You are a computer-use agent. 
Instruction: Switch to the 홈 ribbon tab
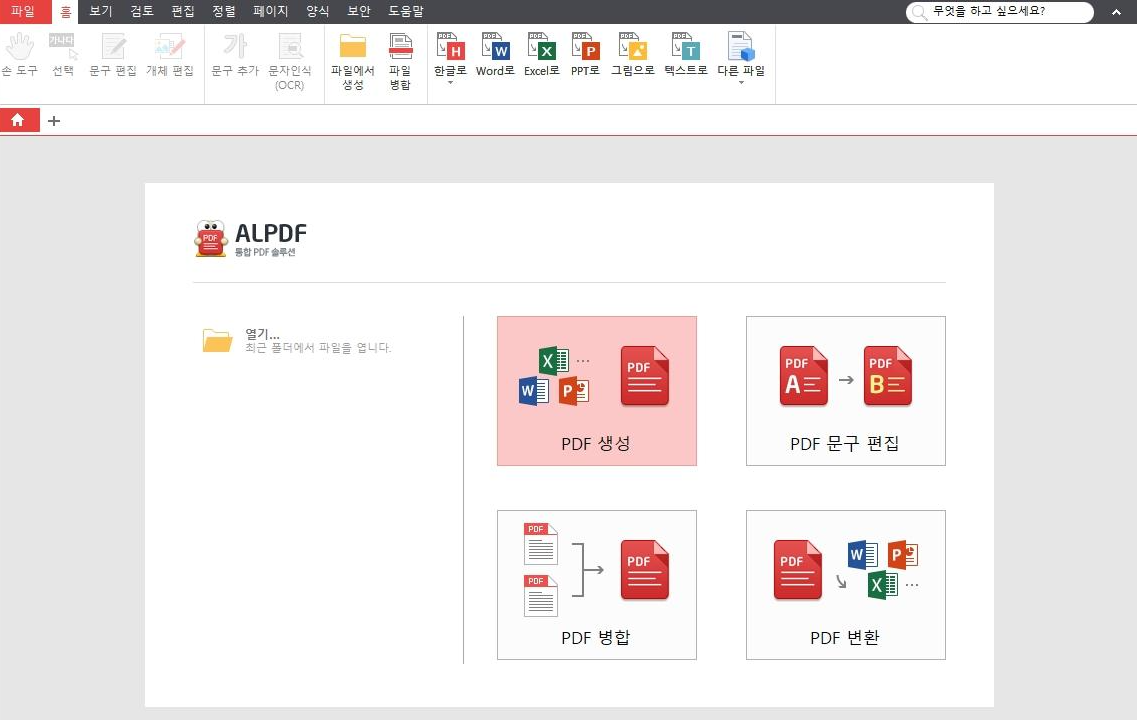[x=65, y=12]
